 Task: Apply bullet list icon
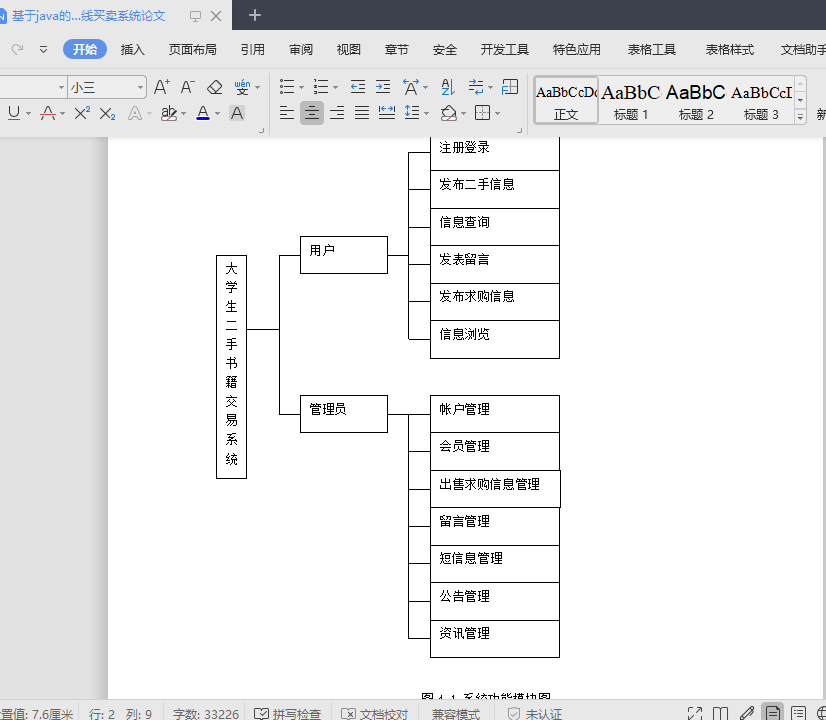(x=287, y=86)
